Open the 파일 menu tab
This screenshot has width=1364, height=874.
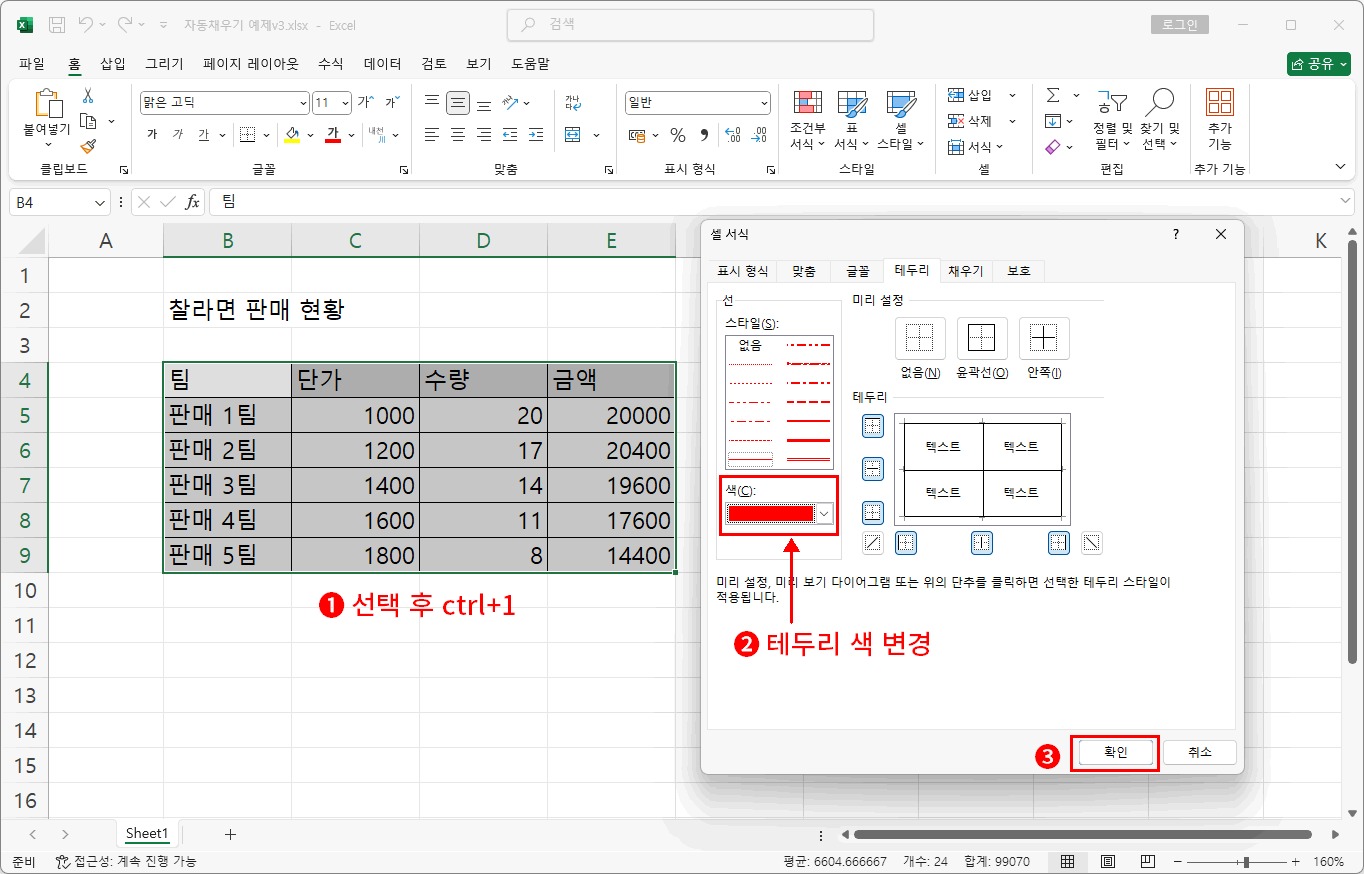pos(32,63)
